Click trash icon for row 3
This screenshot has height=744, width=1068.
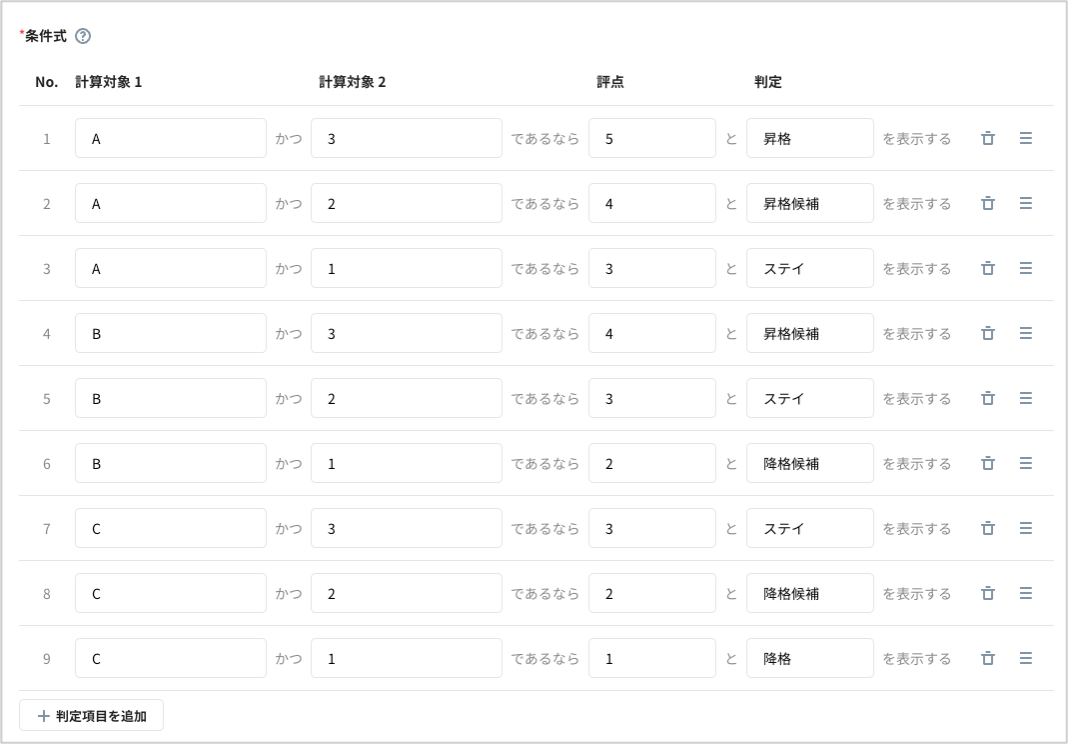coord(988,268)
